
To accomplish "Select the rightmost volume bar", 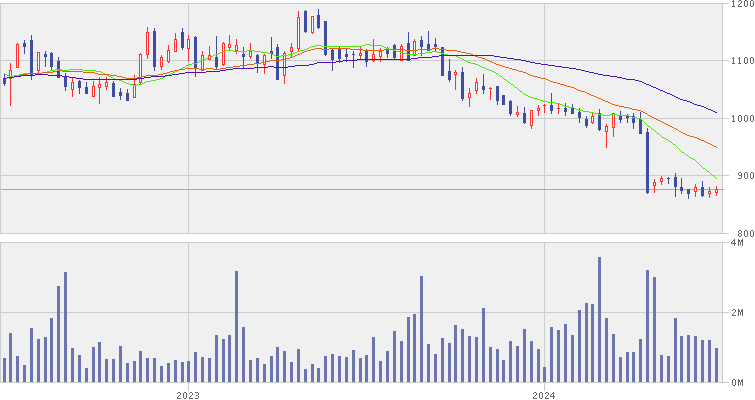I will point(716,364).
